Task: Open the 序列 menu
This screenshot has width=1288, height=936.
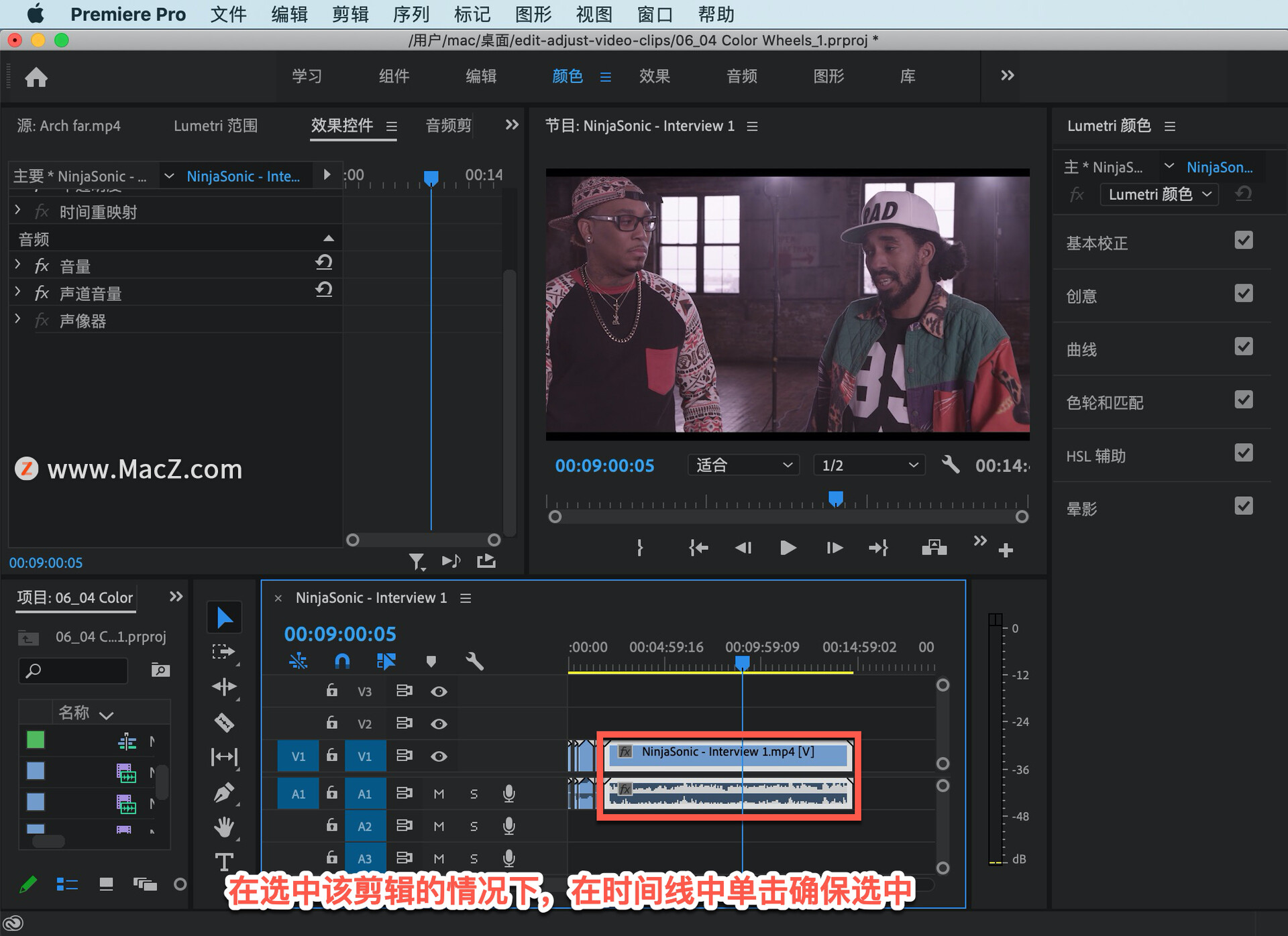Action: (411, 14)
